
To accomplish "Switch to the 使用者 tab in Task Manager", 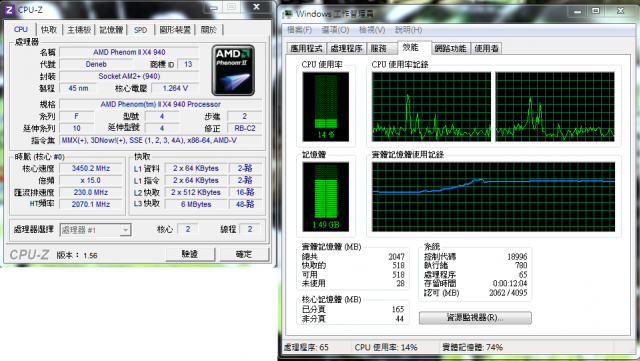I will (486, 48).
